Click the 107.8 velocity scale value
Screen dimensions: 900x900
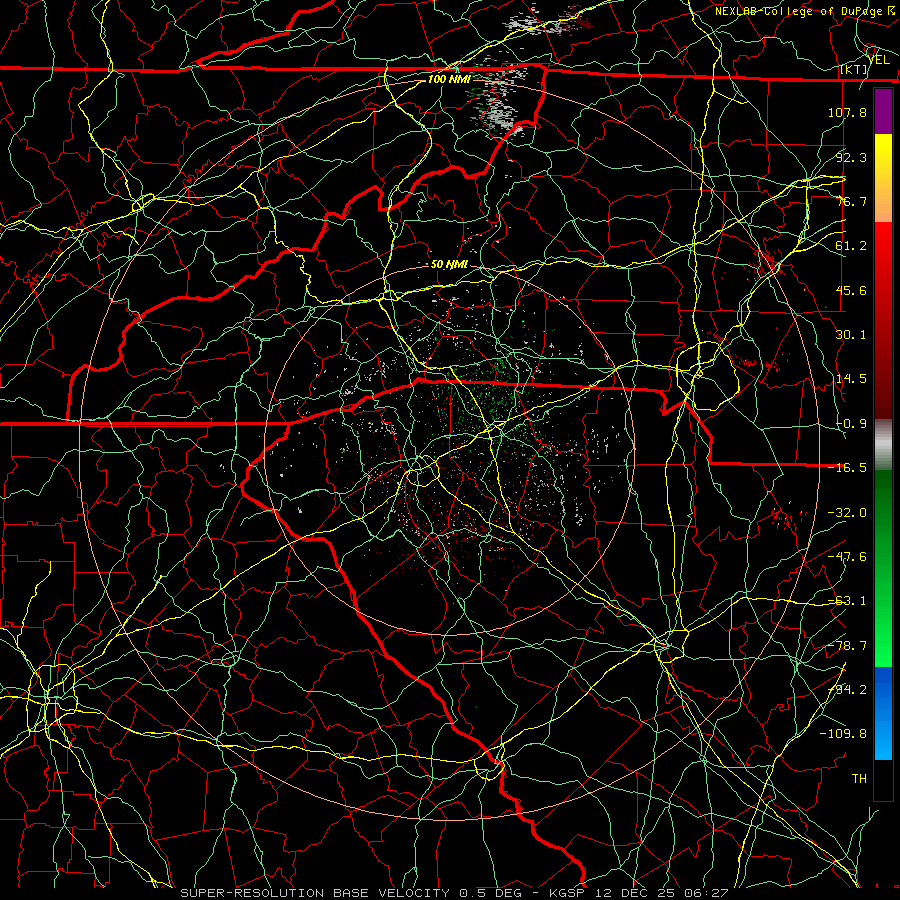coord(847,112)
